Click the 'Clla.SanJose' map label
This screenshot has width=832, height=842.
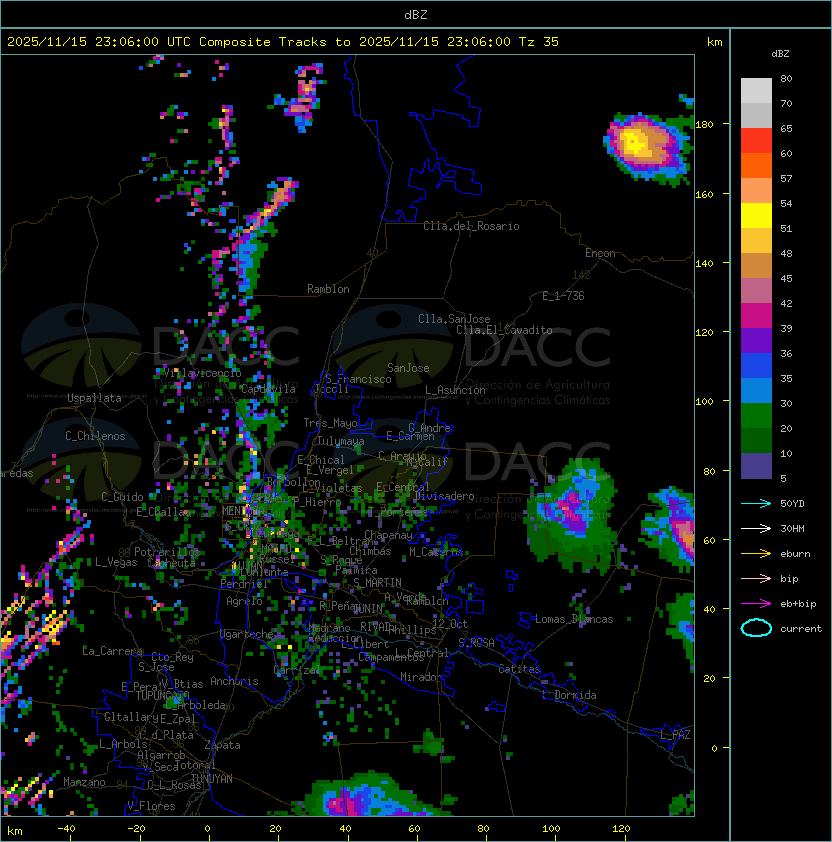(454, 319)
